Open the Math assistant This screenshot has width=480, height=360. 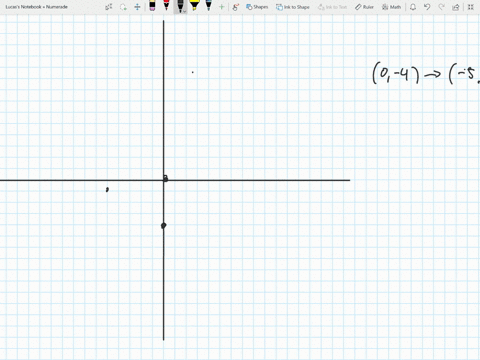point(391,7)
